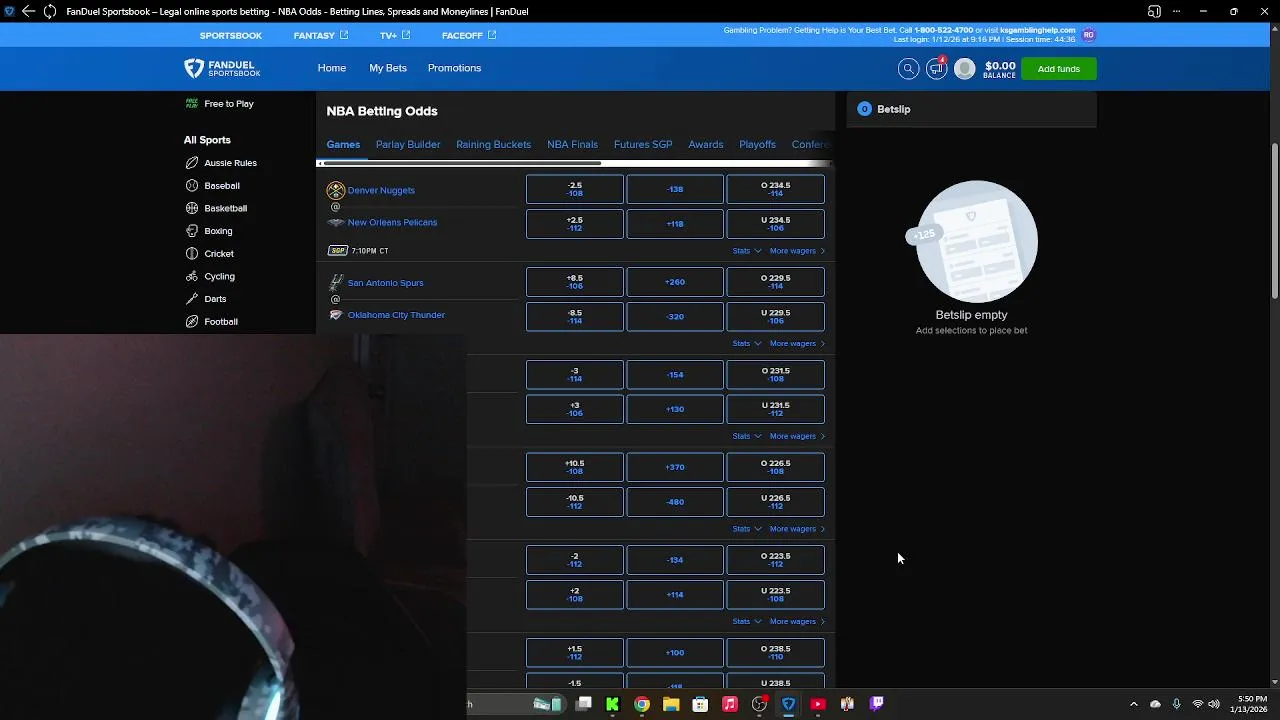Click the FanDuel Sportsbook logo

pos(222,68)
